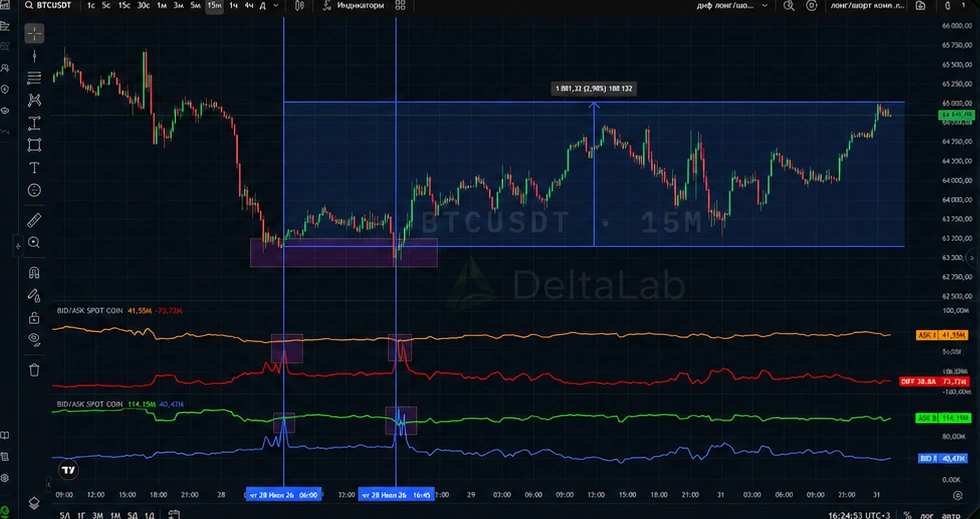Switch to the 30с timeframe

pos(143,6)
